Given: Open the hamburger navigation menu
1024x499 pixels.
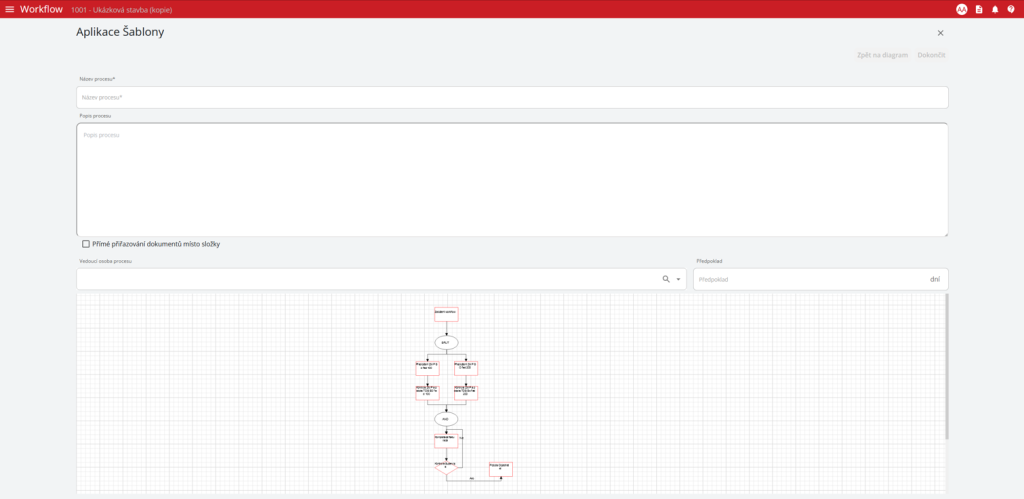Looking at the screenshot, I should point(10,9).
